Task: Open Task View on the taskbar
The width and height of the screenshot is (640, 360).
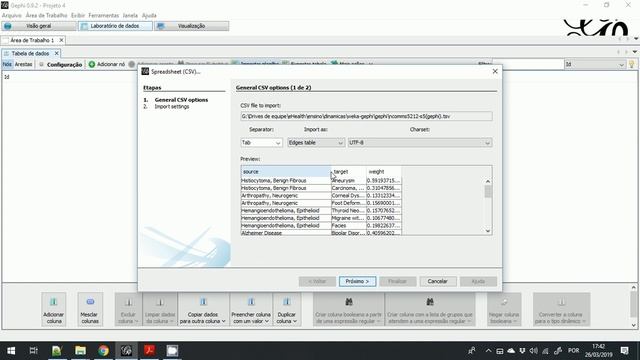Action: [x=33, y=351]
